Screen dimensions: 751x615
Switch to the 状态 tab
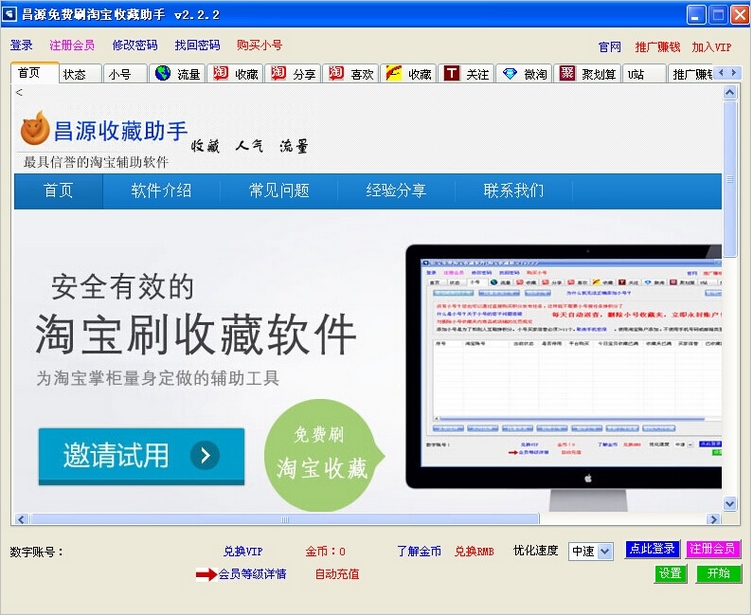point(80,74)
